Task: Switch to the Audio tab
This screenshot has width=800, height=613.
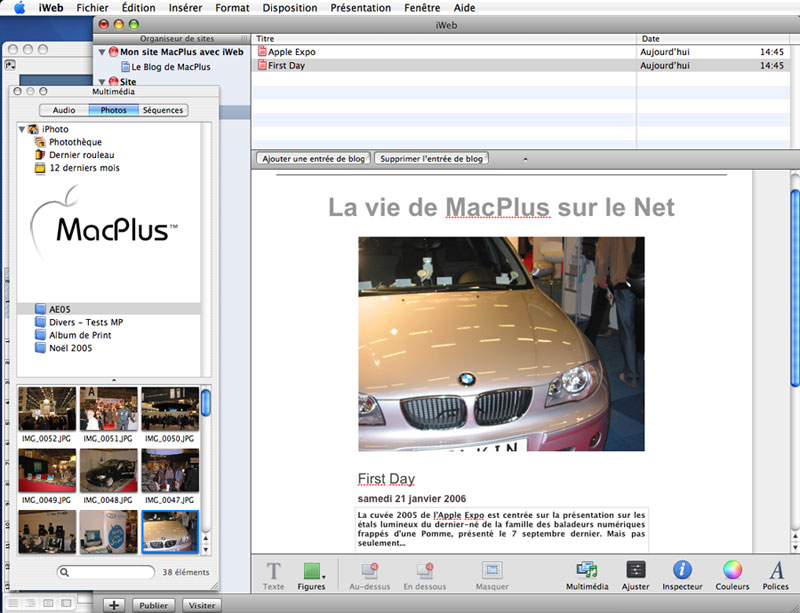Action: [64, 110]
